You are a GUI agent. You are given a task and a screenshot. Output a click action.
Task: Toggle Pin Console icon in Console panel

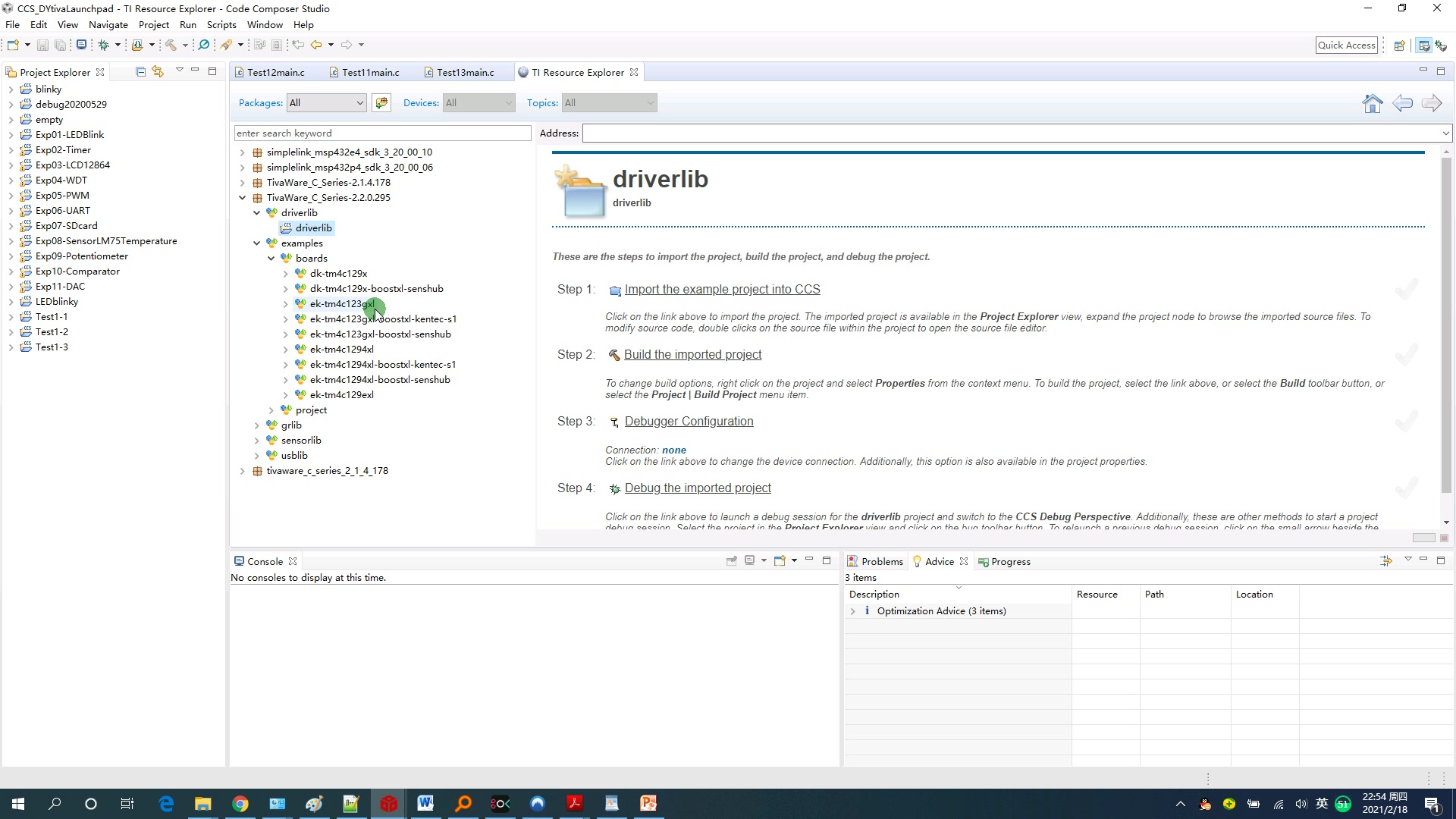pyautogui.click(x=731, y=560)
